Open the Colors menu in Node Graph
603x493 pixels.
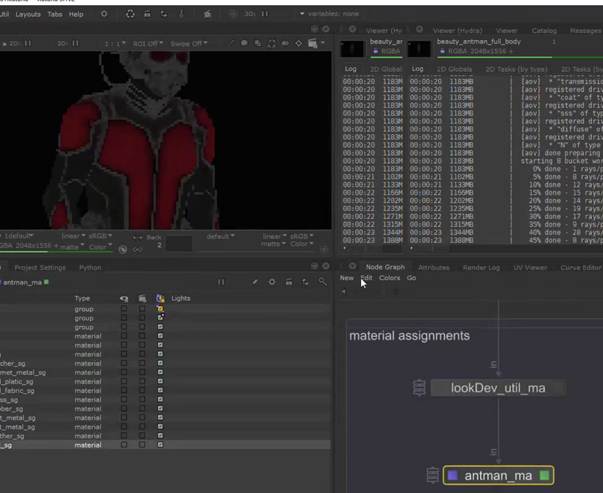click(x=389, y=278)
